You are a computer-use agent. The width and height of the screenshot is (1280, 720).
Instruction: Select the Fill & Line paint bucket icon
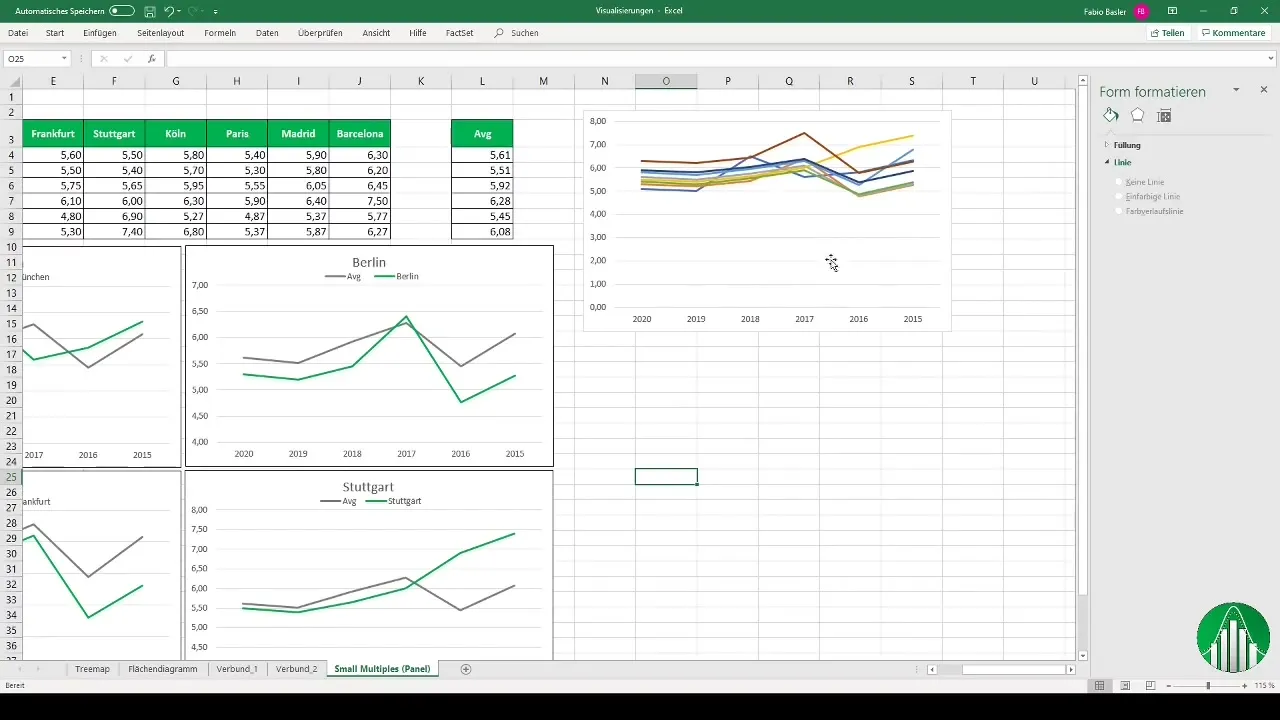(x=1111, y=116)
